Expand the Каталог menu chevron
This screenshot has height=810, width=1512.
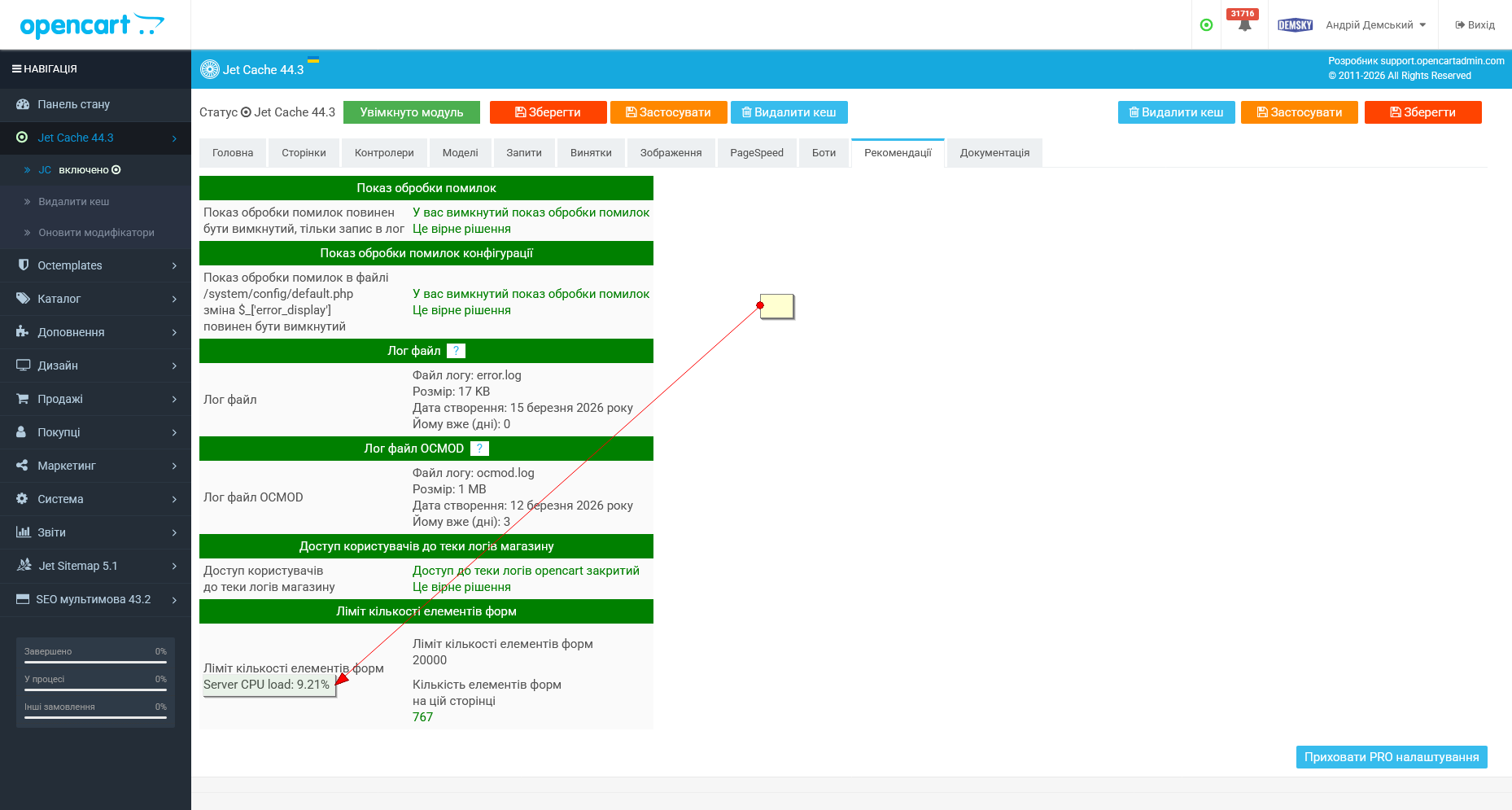click(x=174, y=300)
